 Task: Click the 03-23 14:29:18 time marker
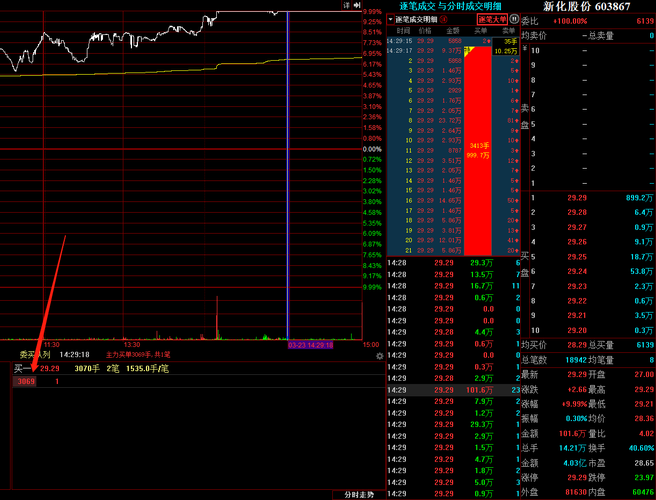(310, 345)
